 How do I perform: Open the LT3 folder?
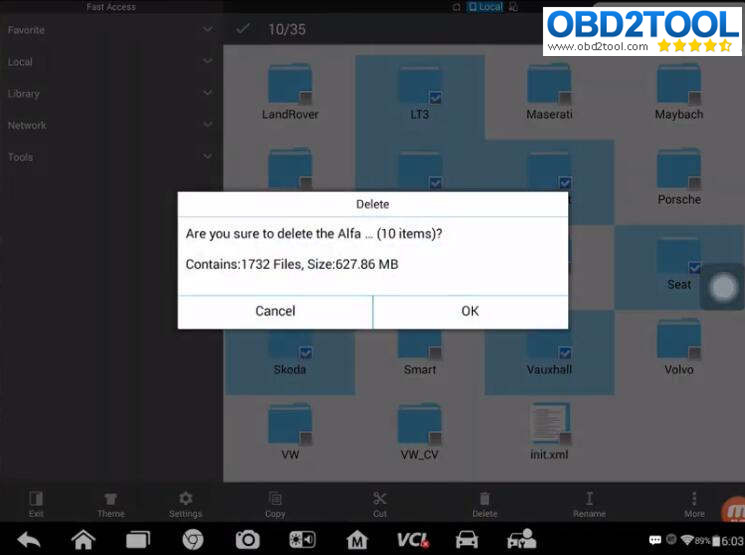[420, 93]
